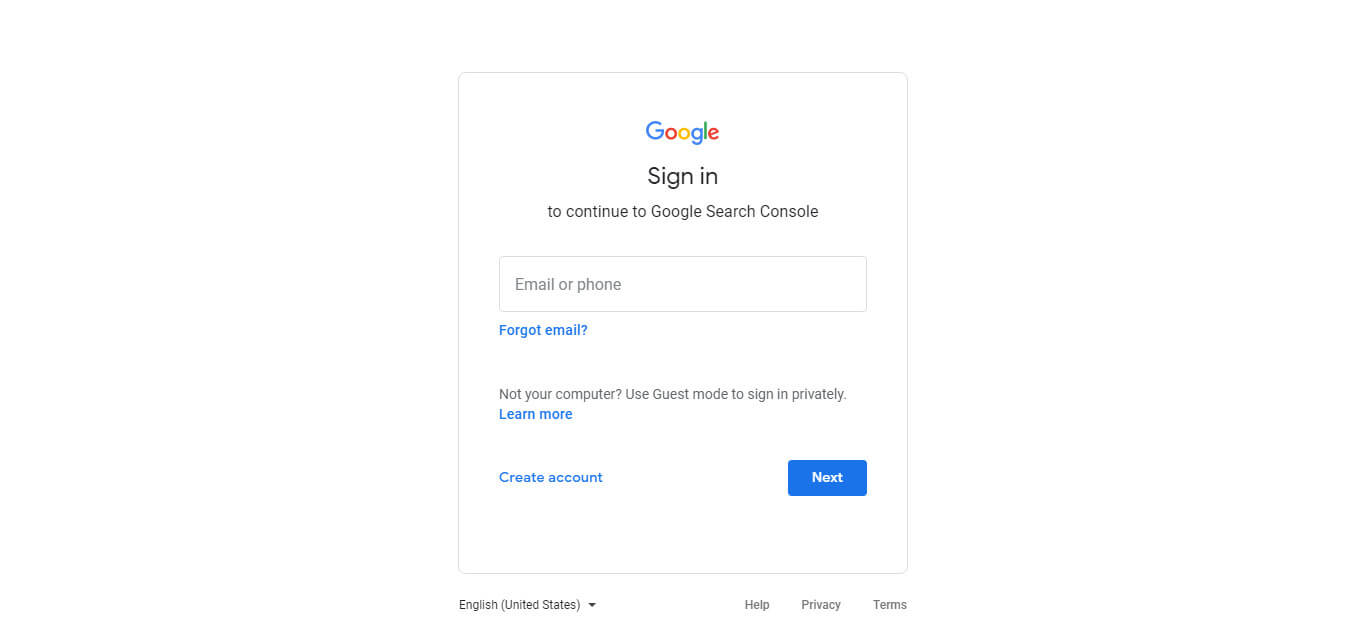The height and width of the screenshot is (631, 1365).
Task: Click the "to continue to" subtitle text
Action: point(596,212)
